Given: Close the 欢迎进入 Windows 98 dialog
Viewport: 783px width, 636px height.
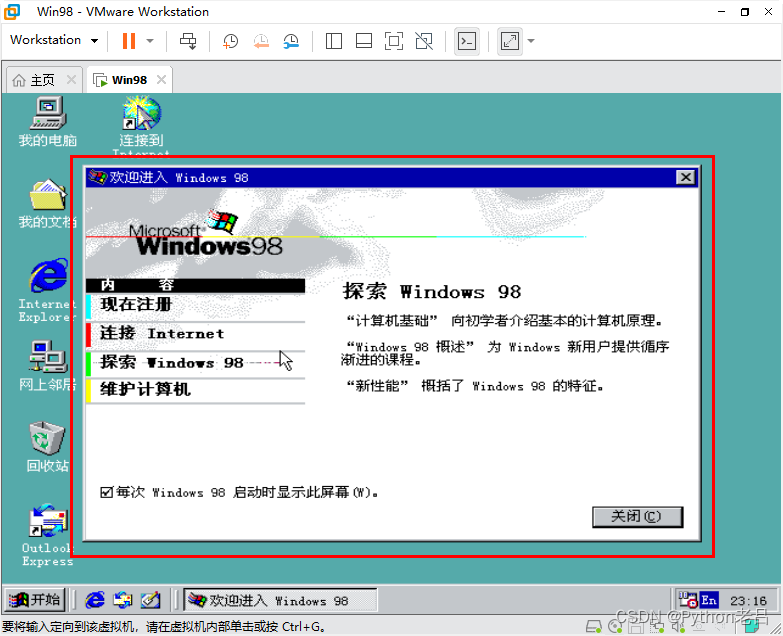Looking at the screenshot, I should pos(686,177).
